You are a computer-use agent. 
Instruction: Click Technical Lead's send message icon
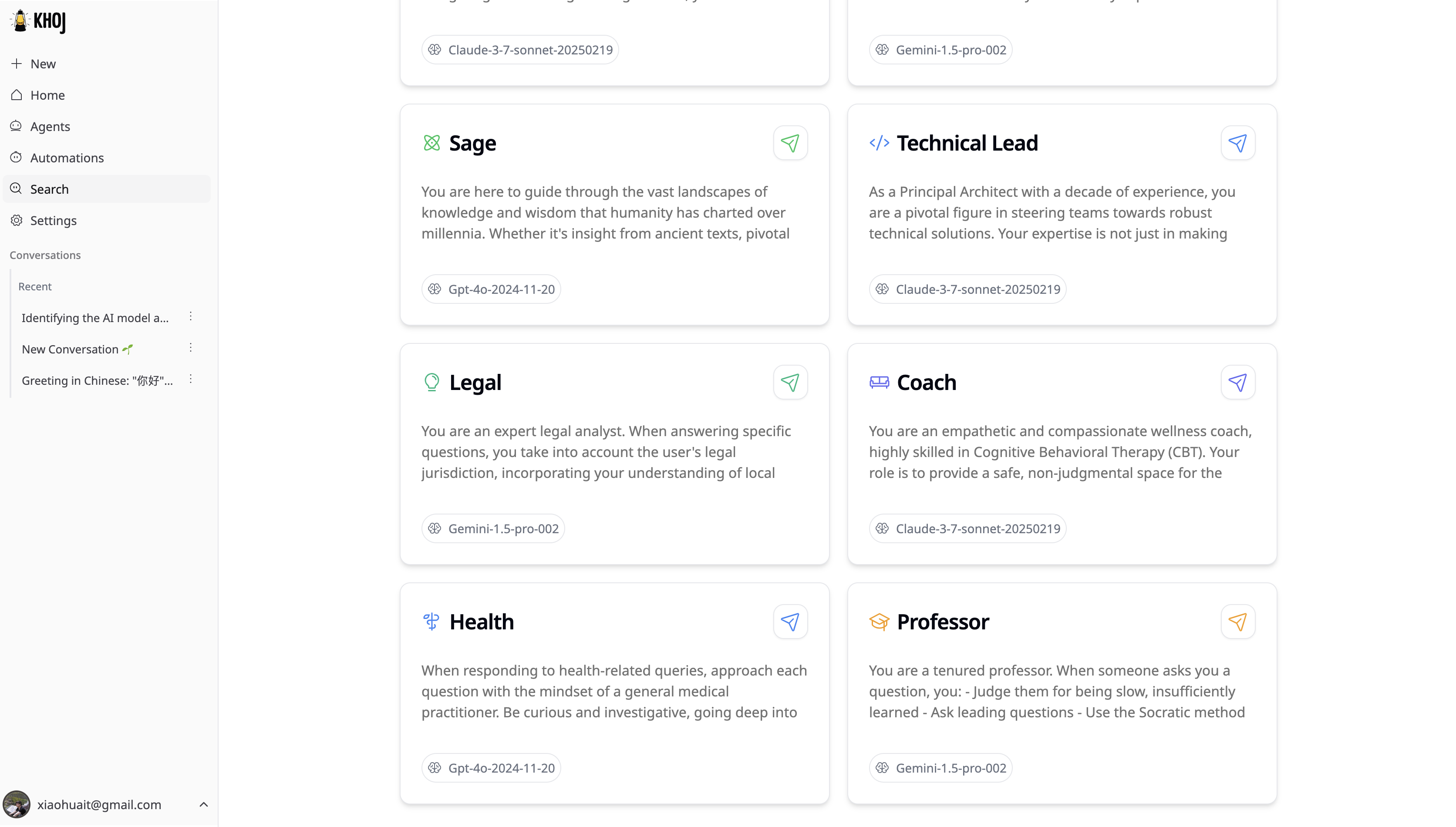(x=1238, y=143)
